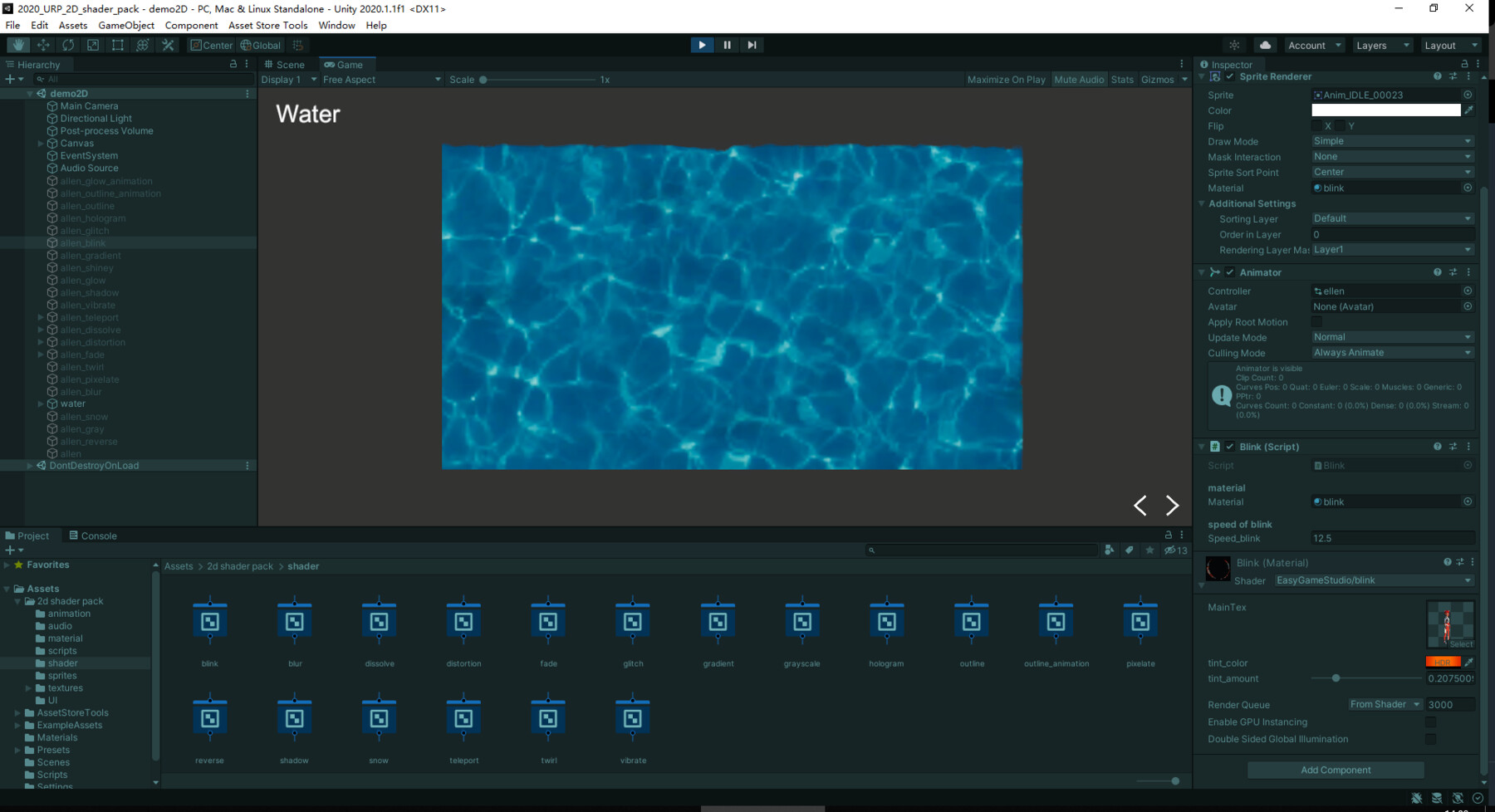Click the Step forward button
Image resolution: width=1495 pixels, height=812 pixels.
(x=752, y=45)
